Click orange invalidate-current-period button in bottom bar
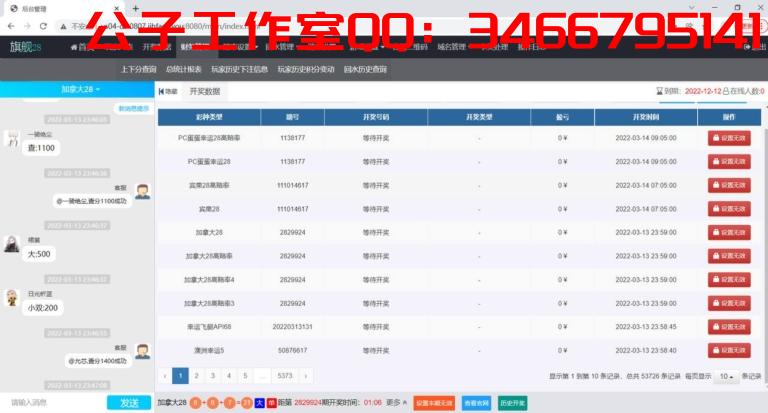The width and height of the screenshot is (768, 413). click(434, 403)
